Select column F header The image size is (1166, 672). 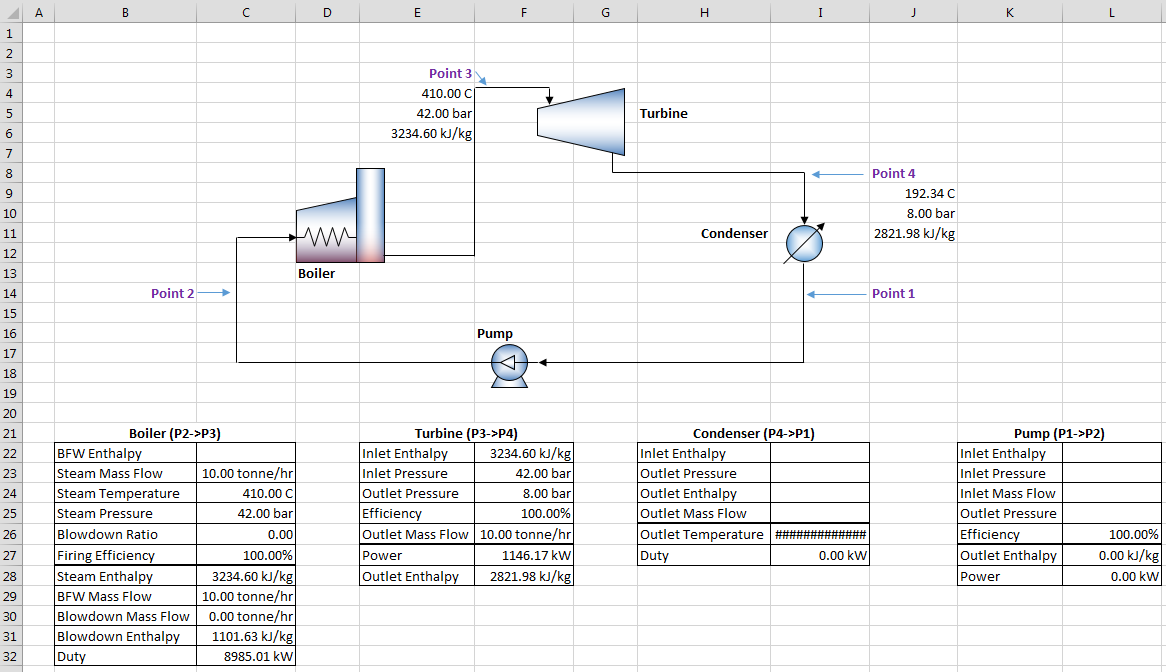coord(524,12)
